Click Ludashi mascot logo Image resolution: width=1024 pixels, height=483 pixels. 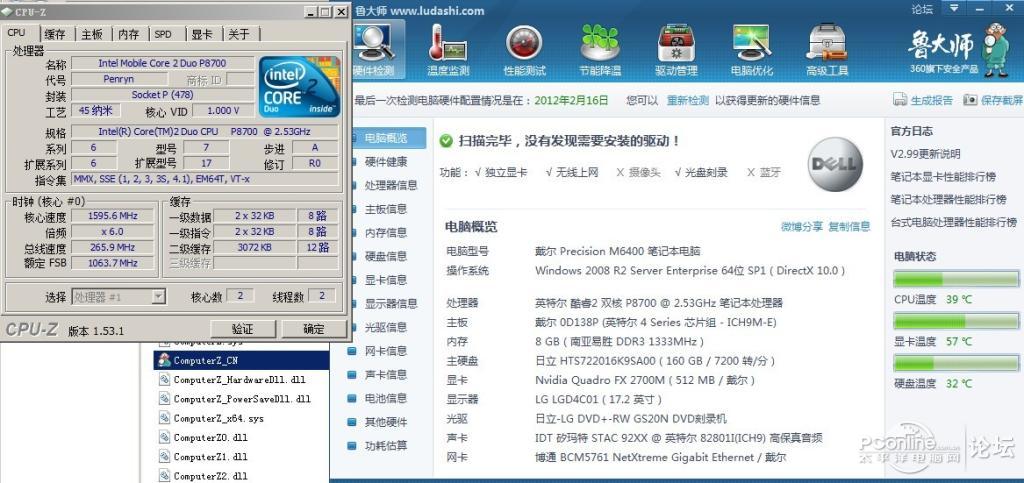point(995,49)
